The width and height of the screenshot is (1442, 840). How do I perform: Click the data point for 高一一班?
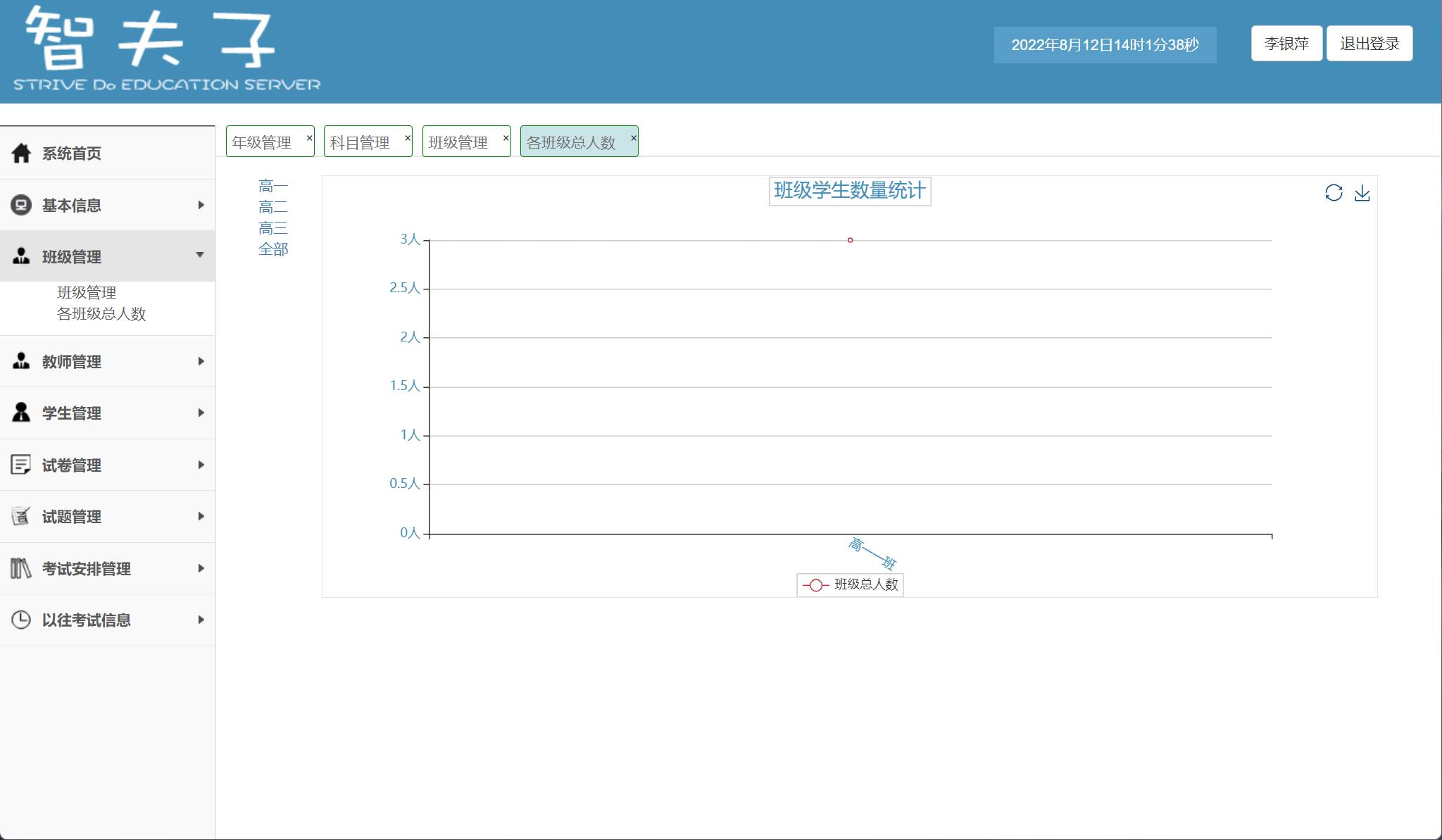pos(850,240)
